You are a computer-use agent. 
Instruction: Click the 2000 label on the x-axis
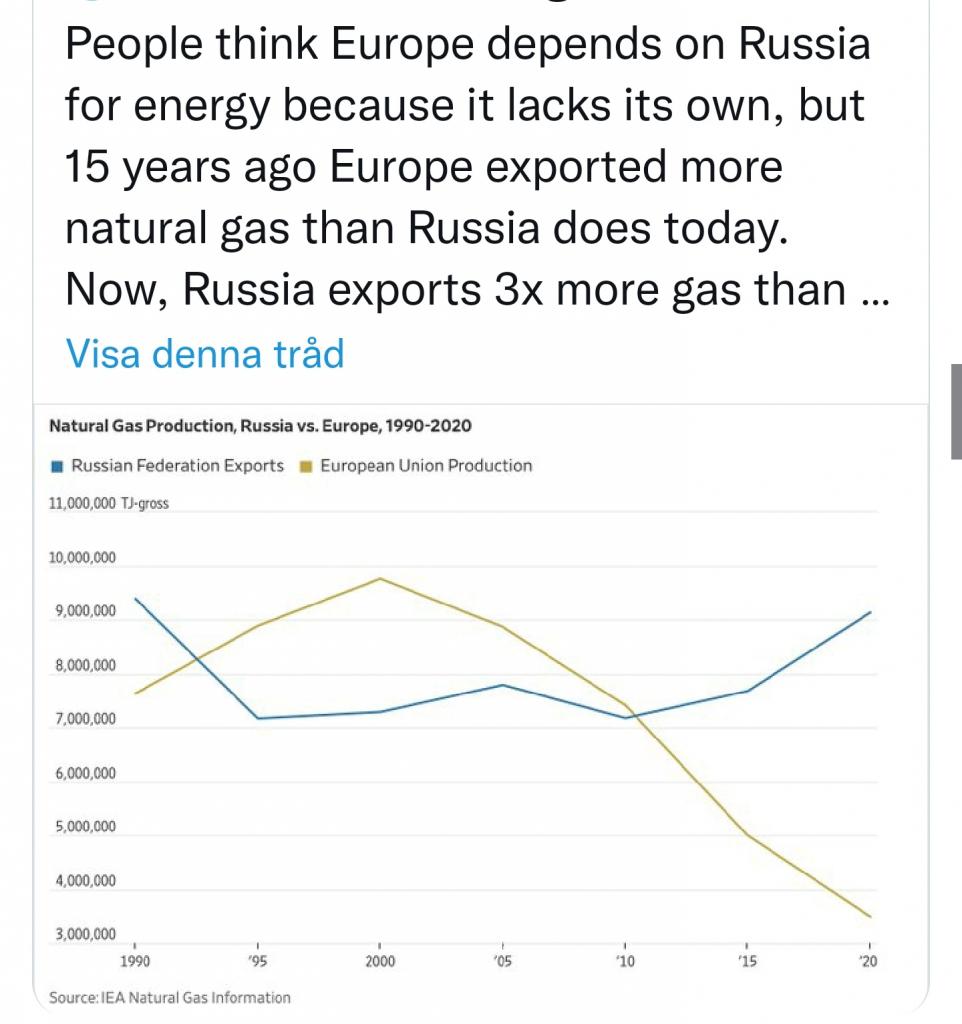[x=380, y=961]
